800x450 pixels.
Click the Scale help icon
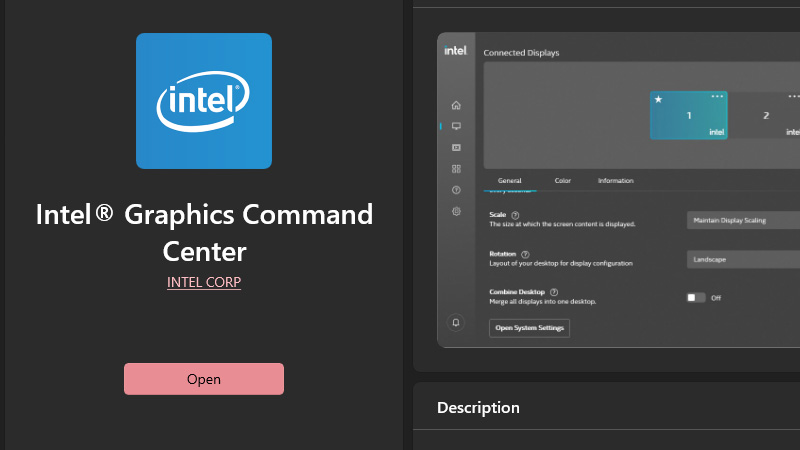(x=515, y=215)
